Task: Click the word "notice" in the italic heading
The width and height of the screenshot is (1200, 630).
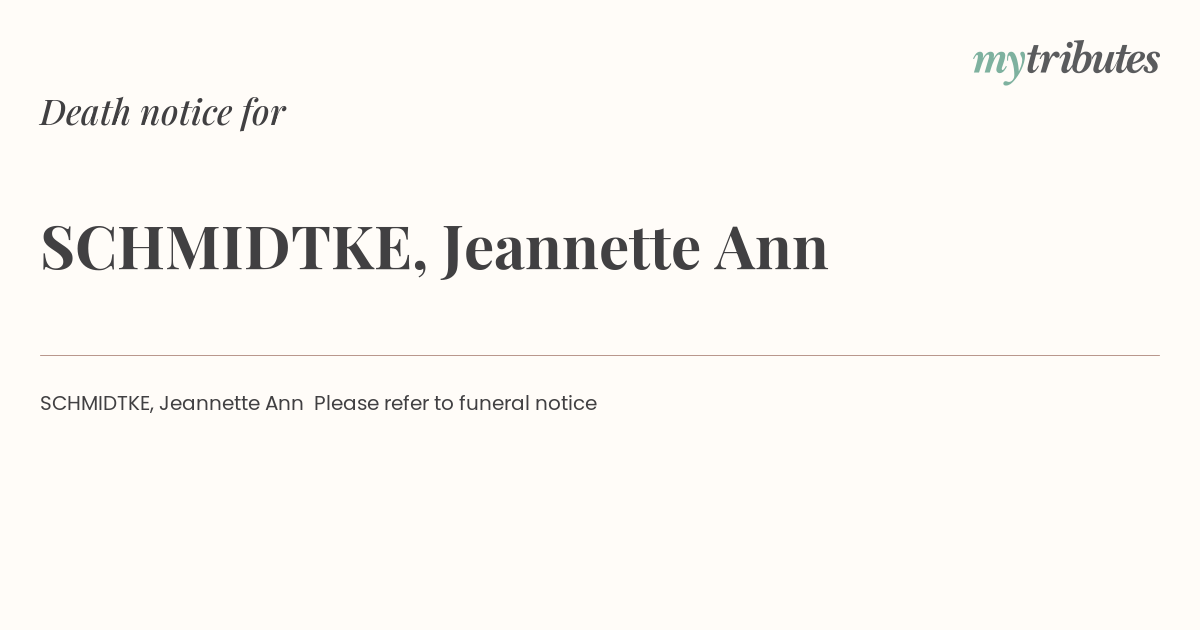Action: coord(187,112)
